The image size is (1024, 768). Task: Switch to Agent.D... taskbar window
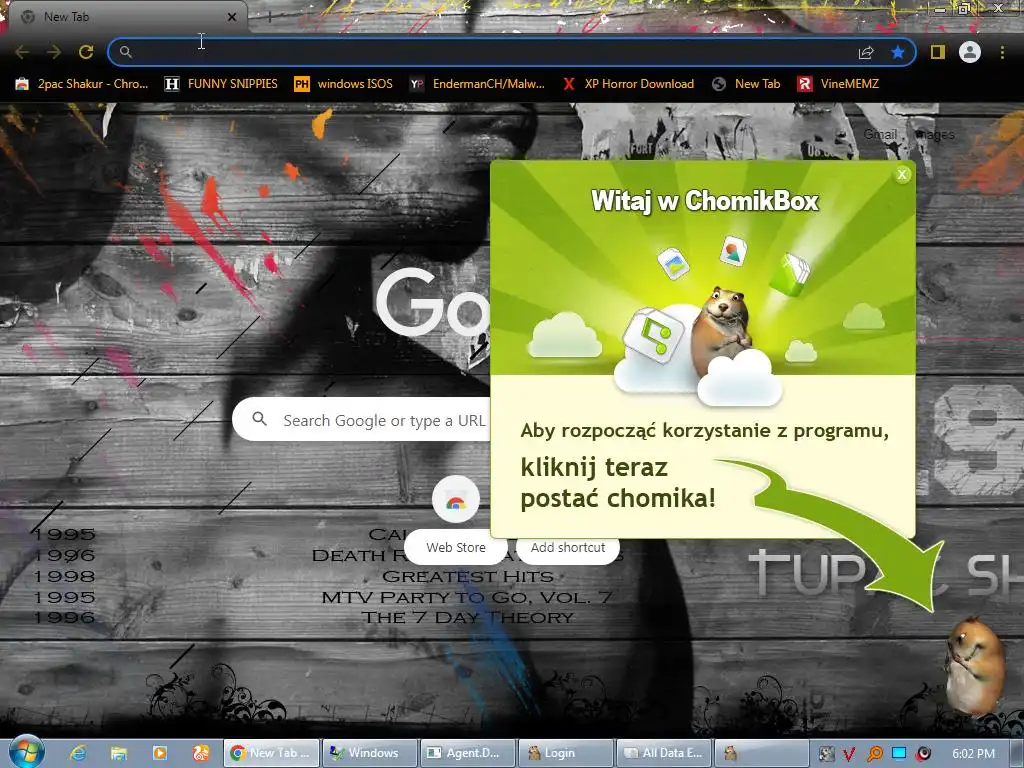coord(468,753)
